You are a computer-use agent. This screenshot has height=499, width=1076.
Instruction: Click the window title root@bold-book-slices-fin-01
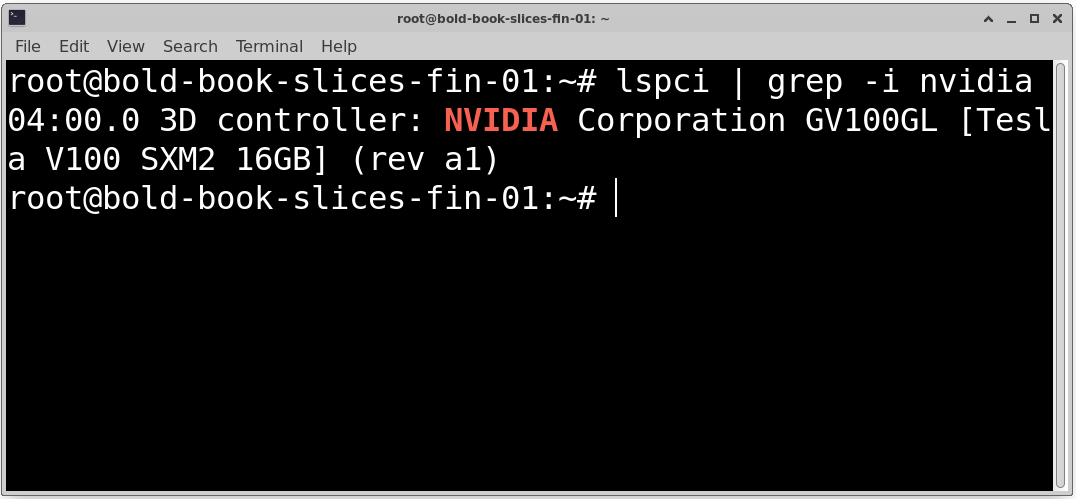click(503, 19)
